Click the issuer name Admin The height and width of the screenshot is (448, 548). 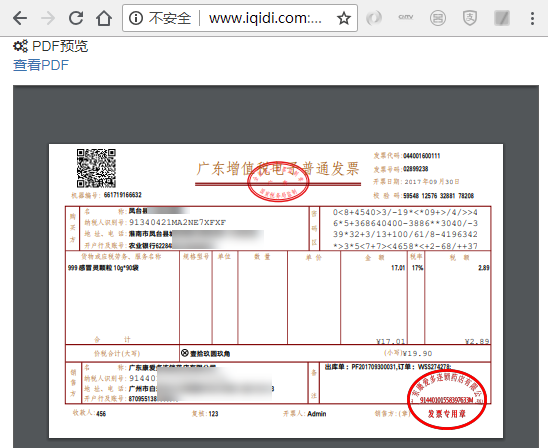pyautogui.click(x=317, y=414)
